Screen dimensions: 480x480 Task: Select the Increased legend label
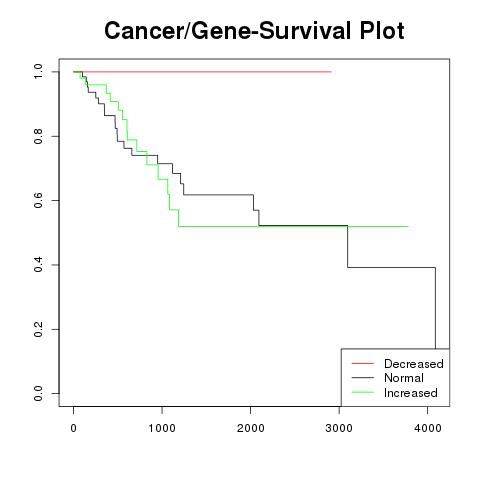click(411, 393)
